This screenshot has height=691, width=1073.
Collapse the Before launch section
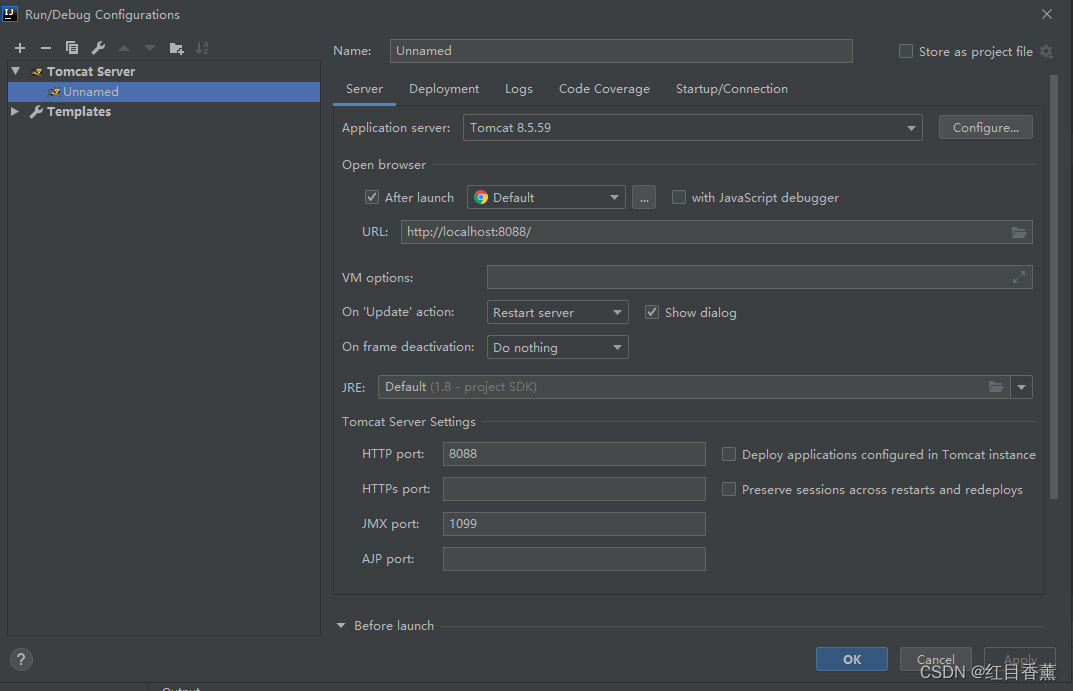click(x=341, y=625)
